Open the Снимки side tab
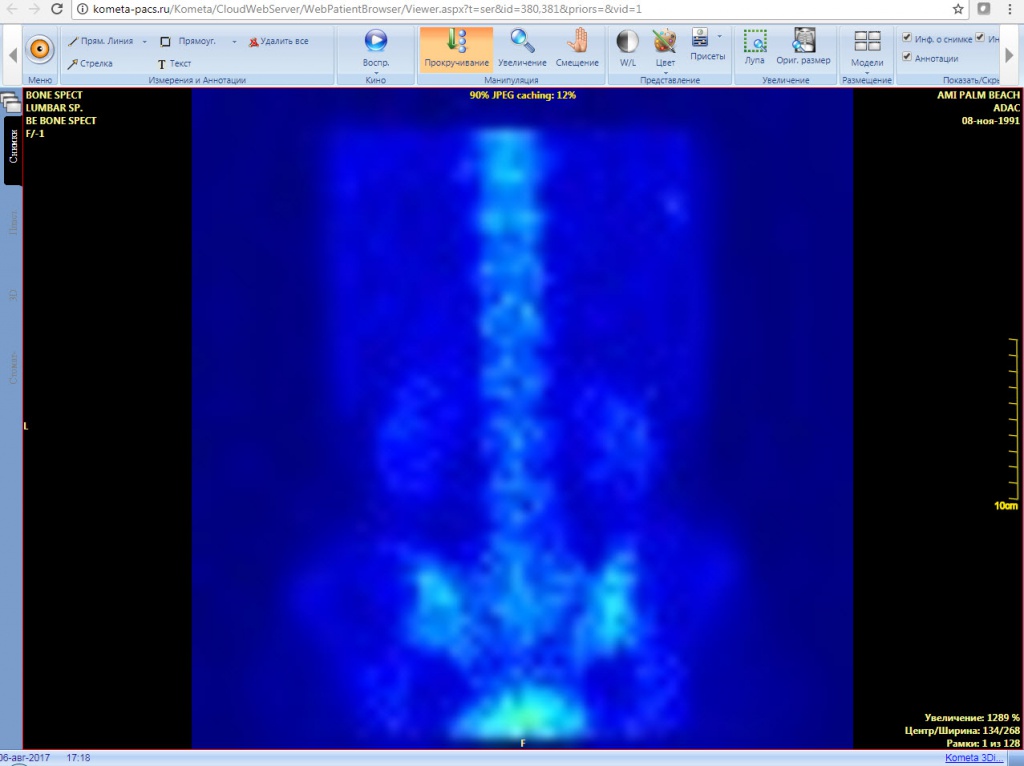 pyautogui.click(x=13, y=146)
